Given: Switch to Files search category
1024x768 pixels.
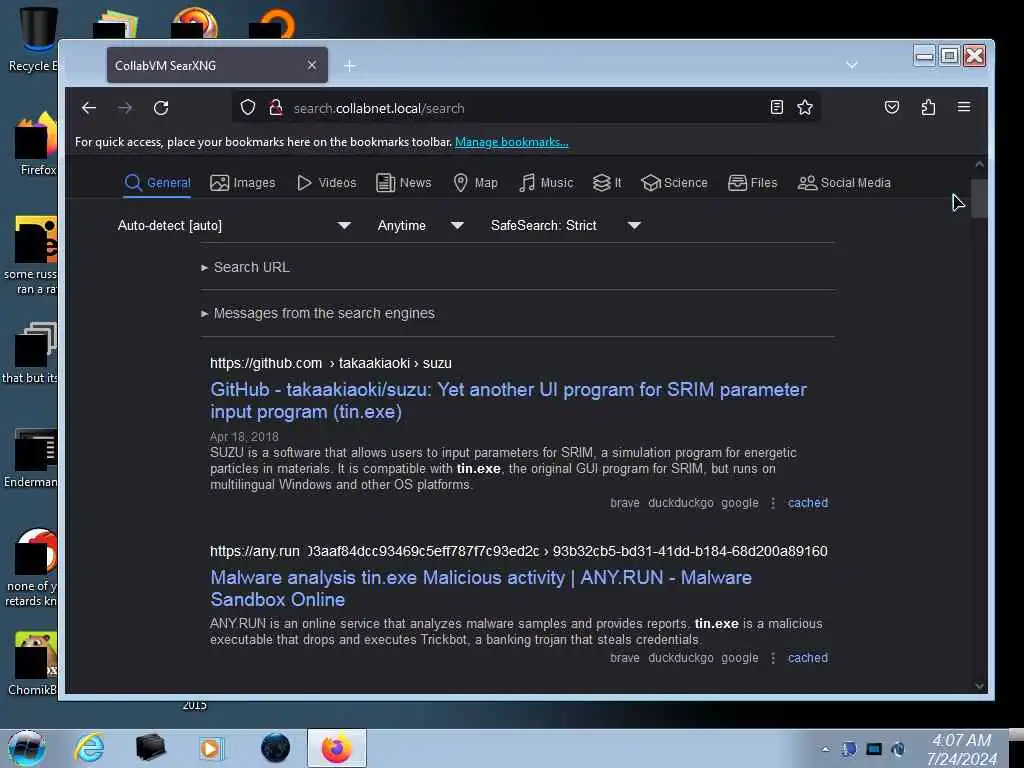Looking at the screenshot, I should tap(752, 183).
